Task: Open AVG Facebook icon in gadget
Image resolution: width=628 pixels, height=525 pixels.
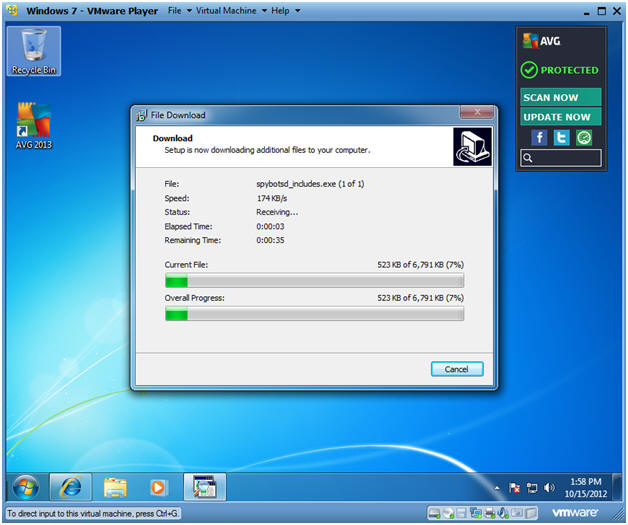Action: [x=539, y=138]
